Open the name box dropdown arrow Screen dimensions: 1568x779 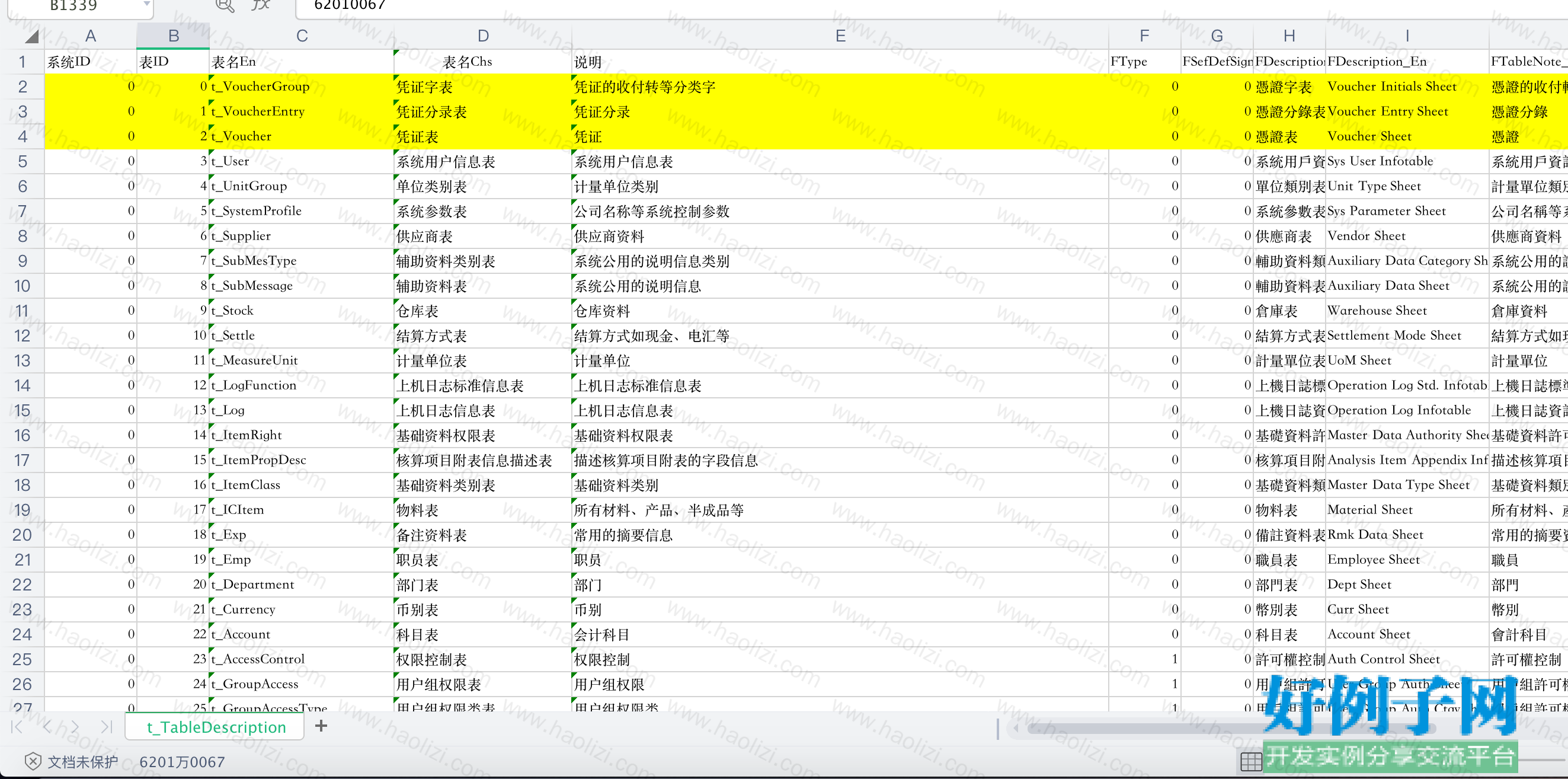tap(146, 4)
